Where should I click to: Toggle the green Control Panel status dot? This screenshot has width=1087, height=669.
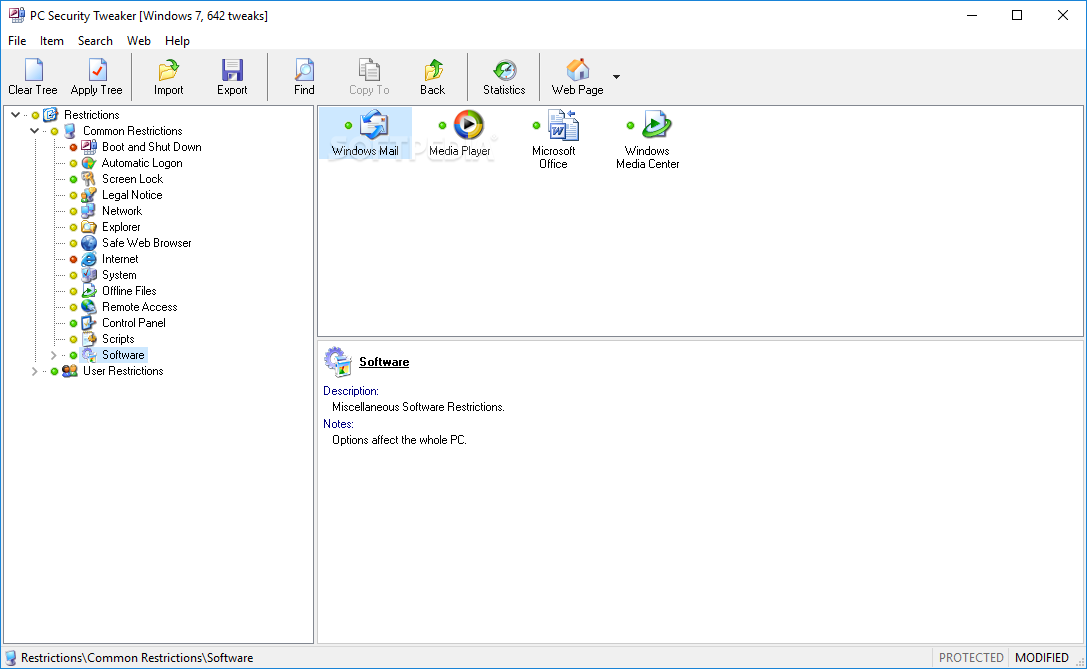[73, 323]
